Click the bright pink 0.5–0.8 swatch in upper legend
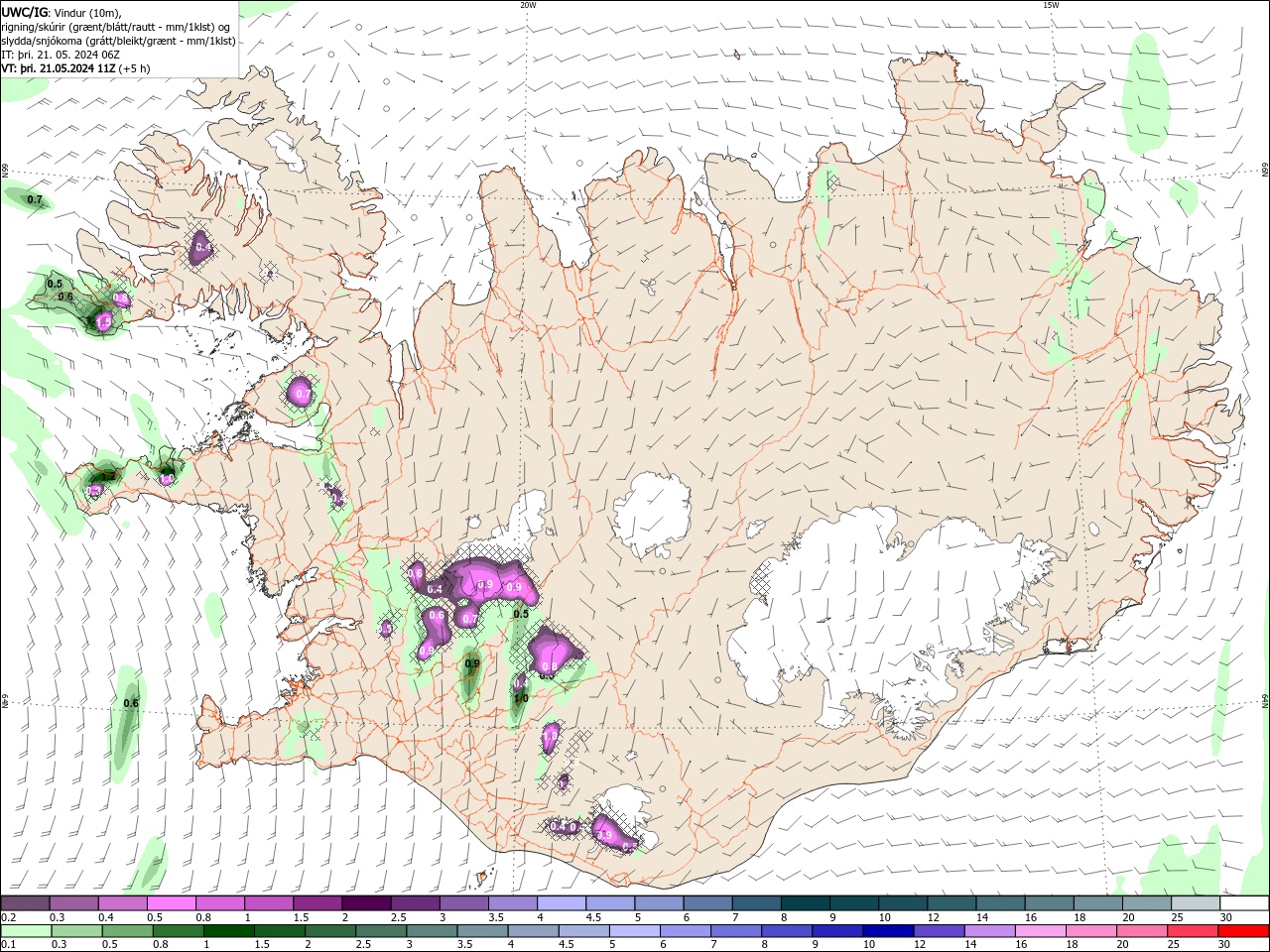1270x952 pixels. pyautogui.click(x=171, y=903)
